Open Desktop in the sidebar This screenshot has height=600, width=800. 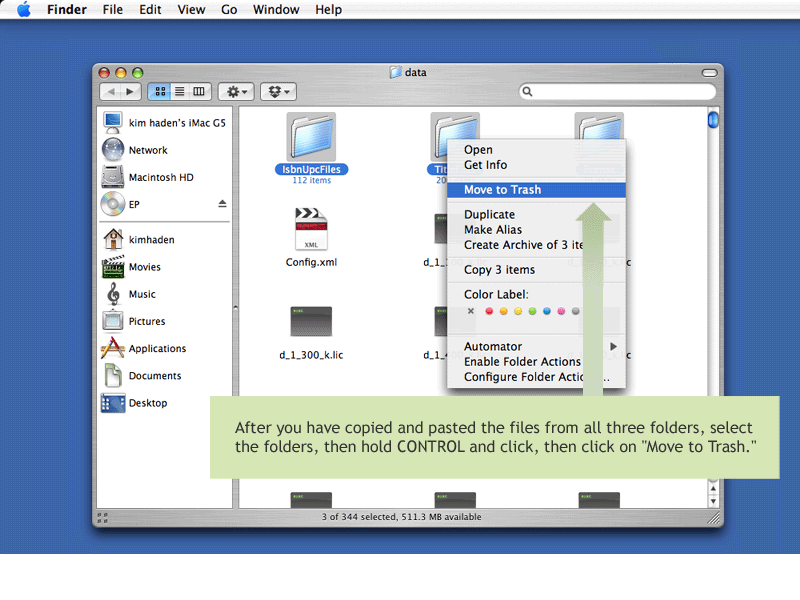164,403
